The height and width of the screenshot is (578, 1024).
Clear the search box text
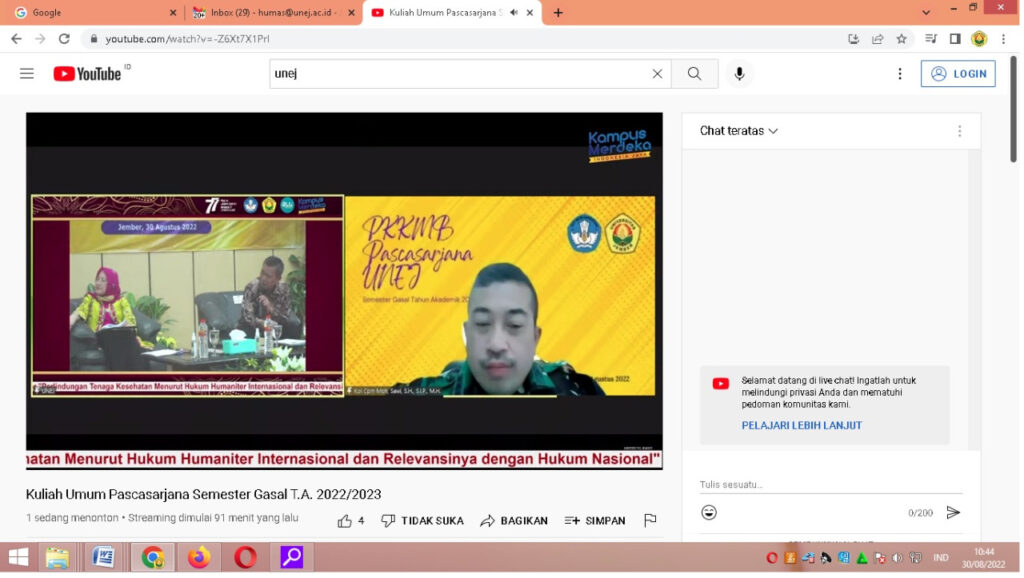coord(657,74)
